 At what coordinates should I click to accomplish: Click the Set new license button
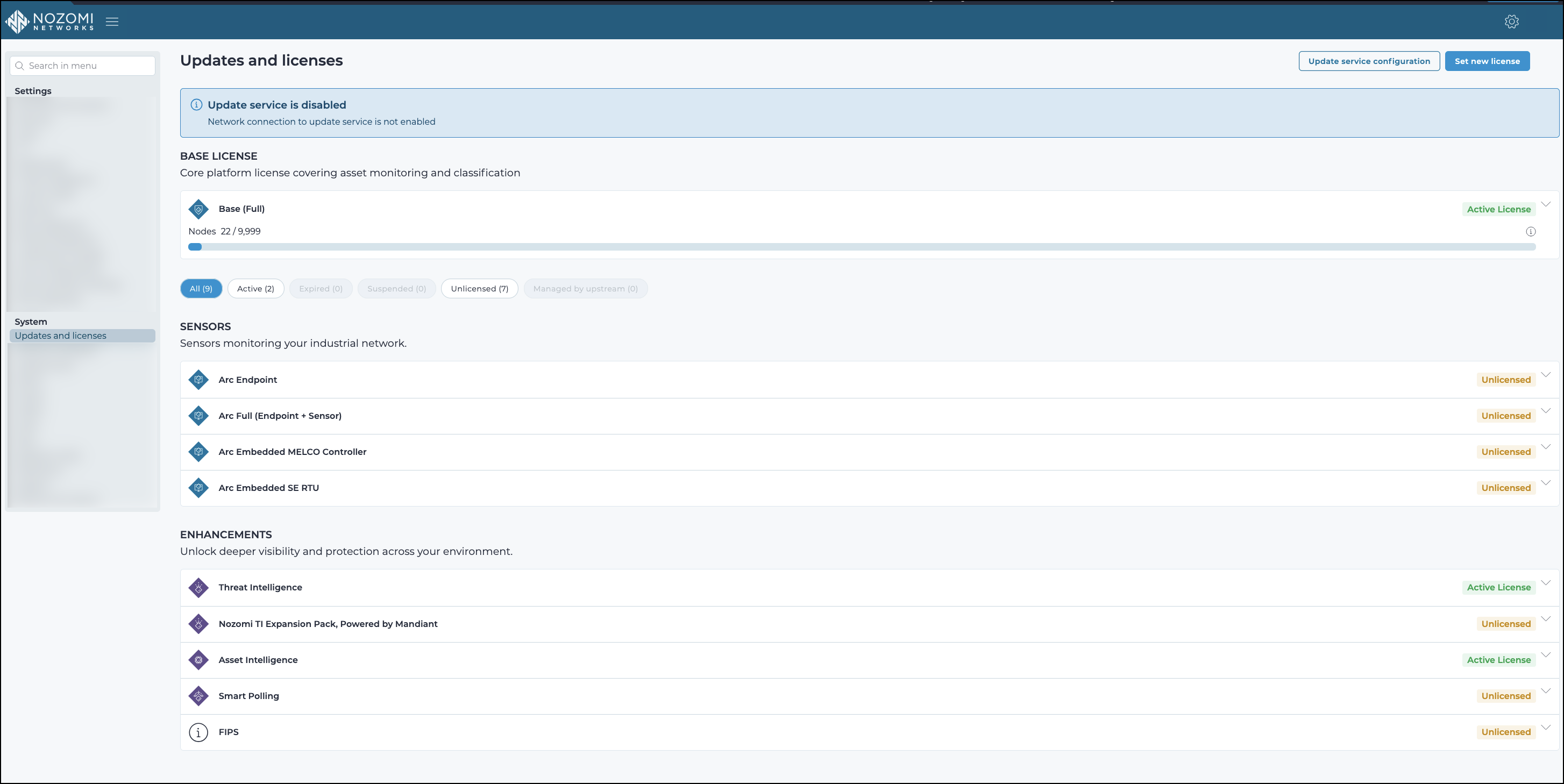[x=1487, y=61]
